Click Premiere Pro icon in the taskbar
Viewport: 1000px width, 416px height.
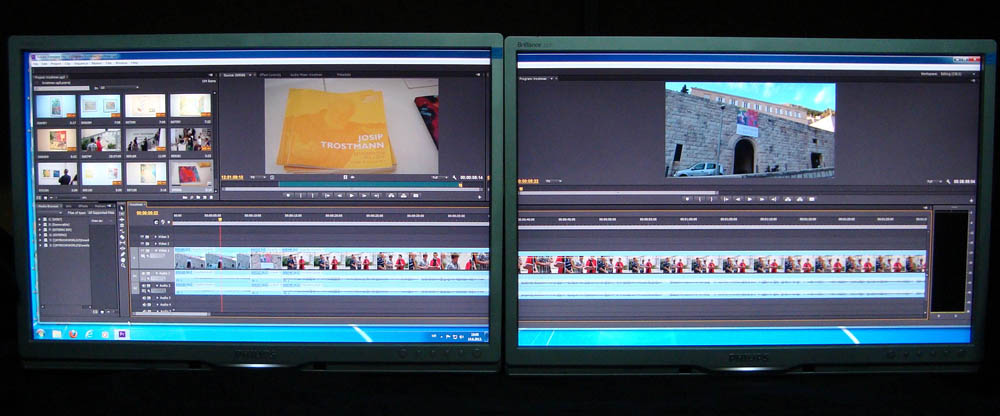(121, 333)
